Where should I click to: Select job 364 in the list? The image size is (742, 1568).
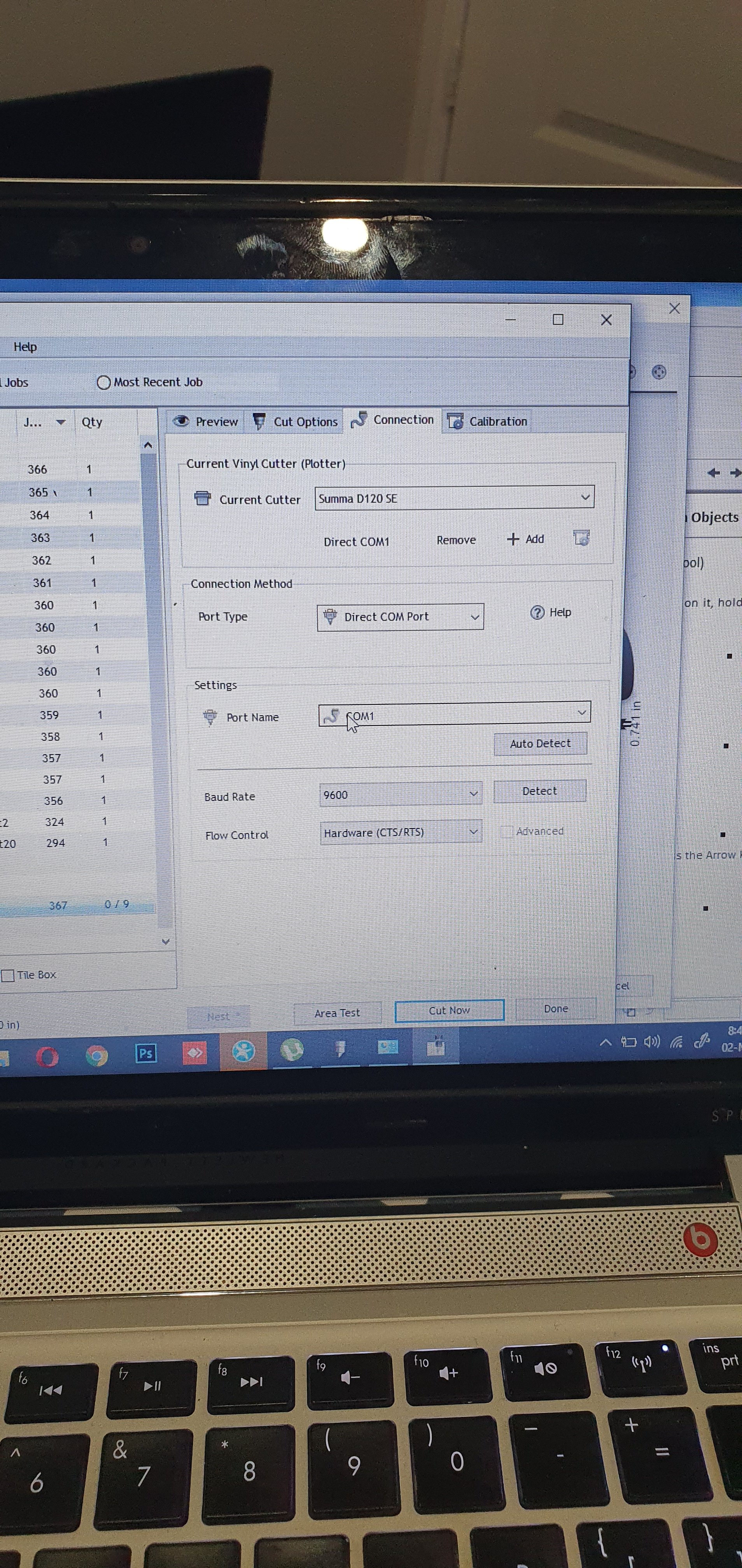click(71, 515)
